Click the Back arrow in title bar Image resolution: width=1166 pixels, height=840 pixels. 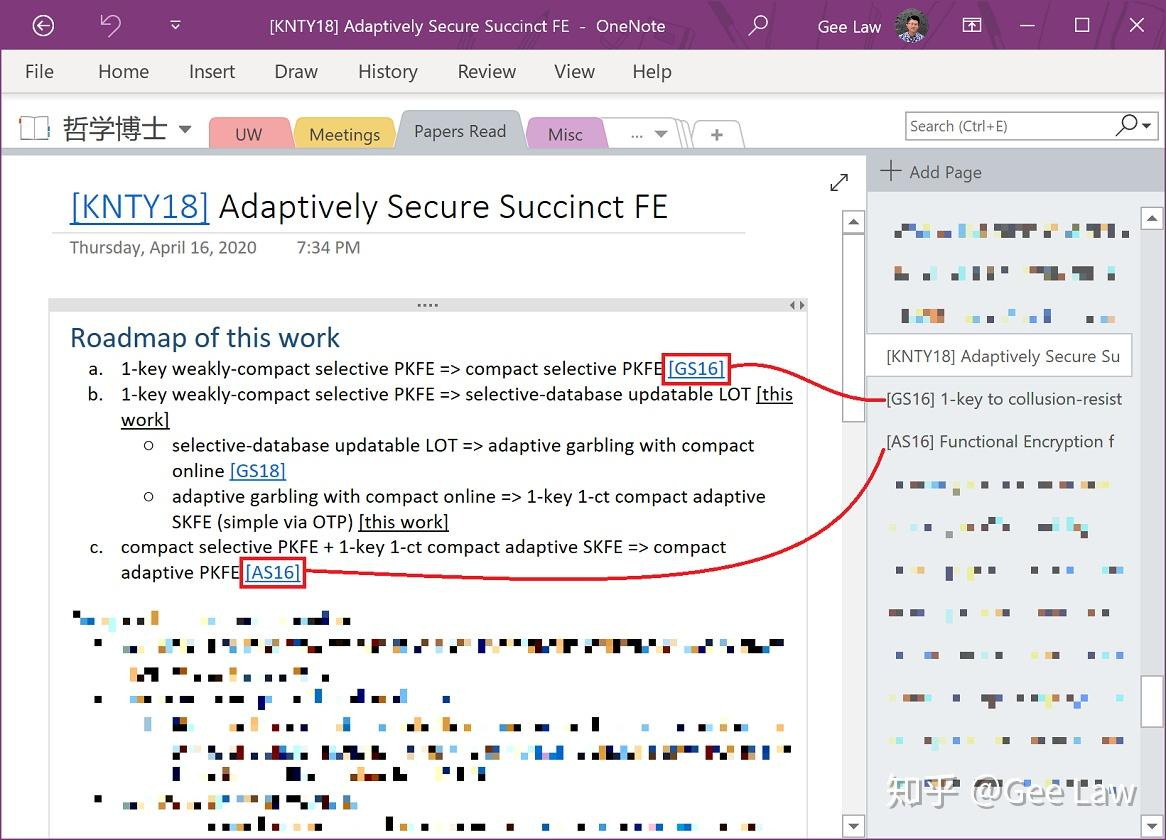click(x=43, y=26)
